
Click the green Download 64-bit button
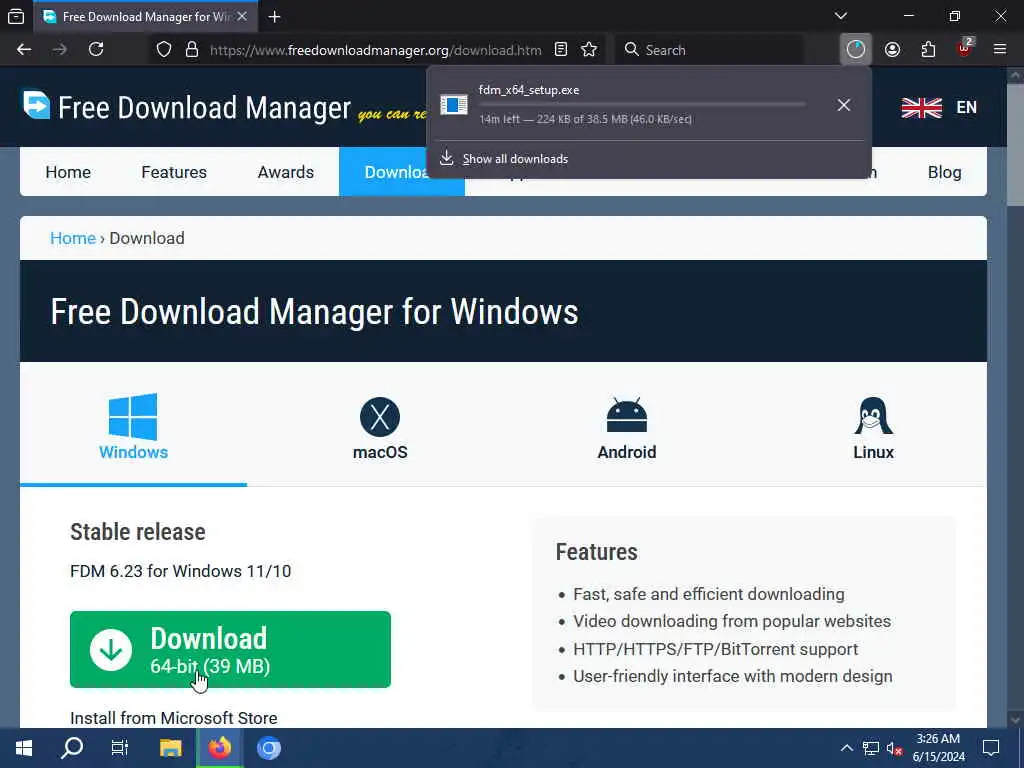click(x=231, y=649)
